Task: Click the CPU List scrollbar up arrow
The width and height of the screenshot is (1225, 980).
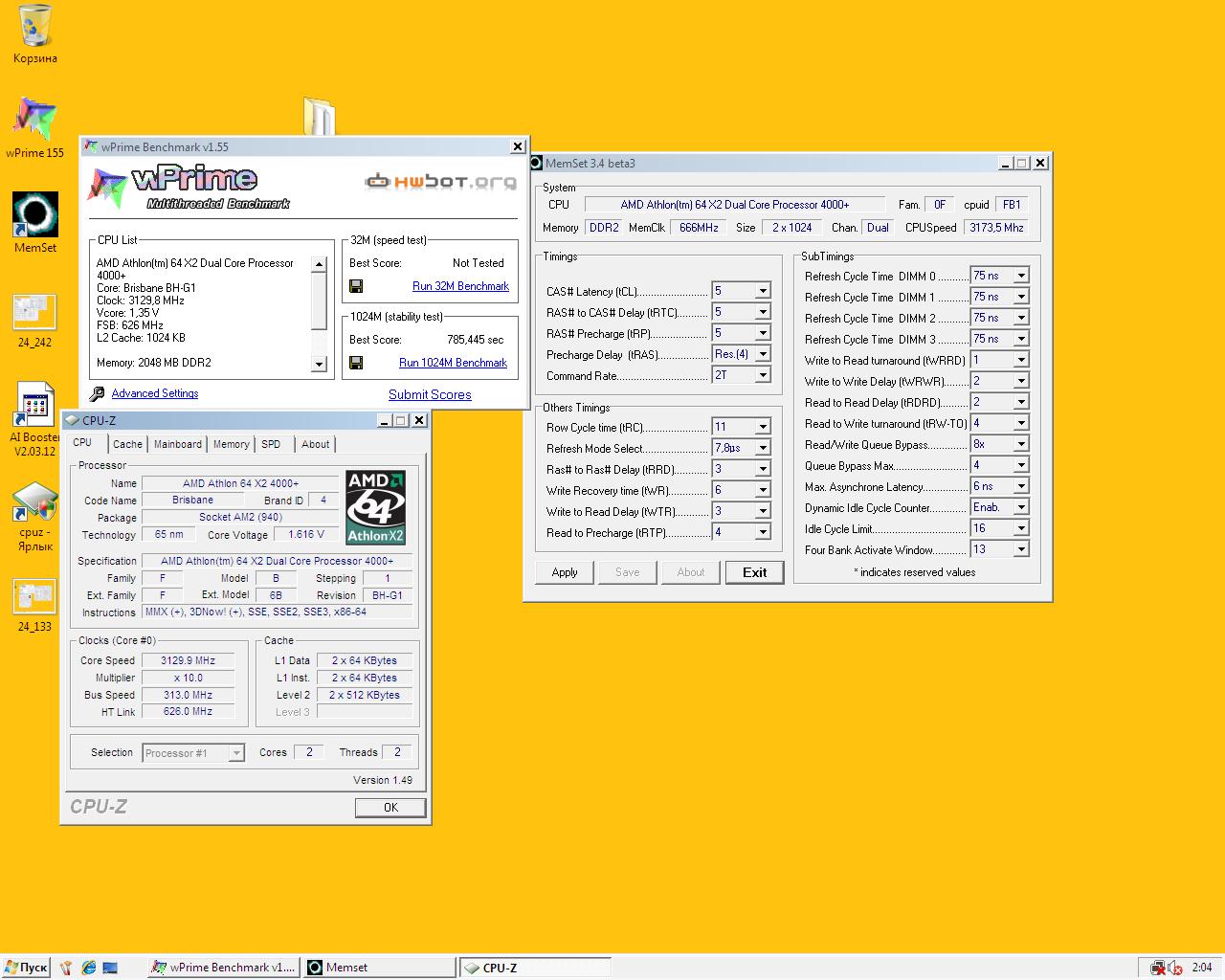Action: click(320, 264)
